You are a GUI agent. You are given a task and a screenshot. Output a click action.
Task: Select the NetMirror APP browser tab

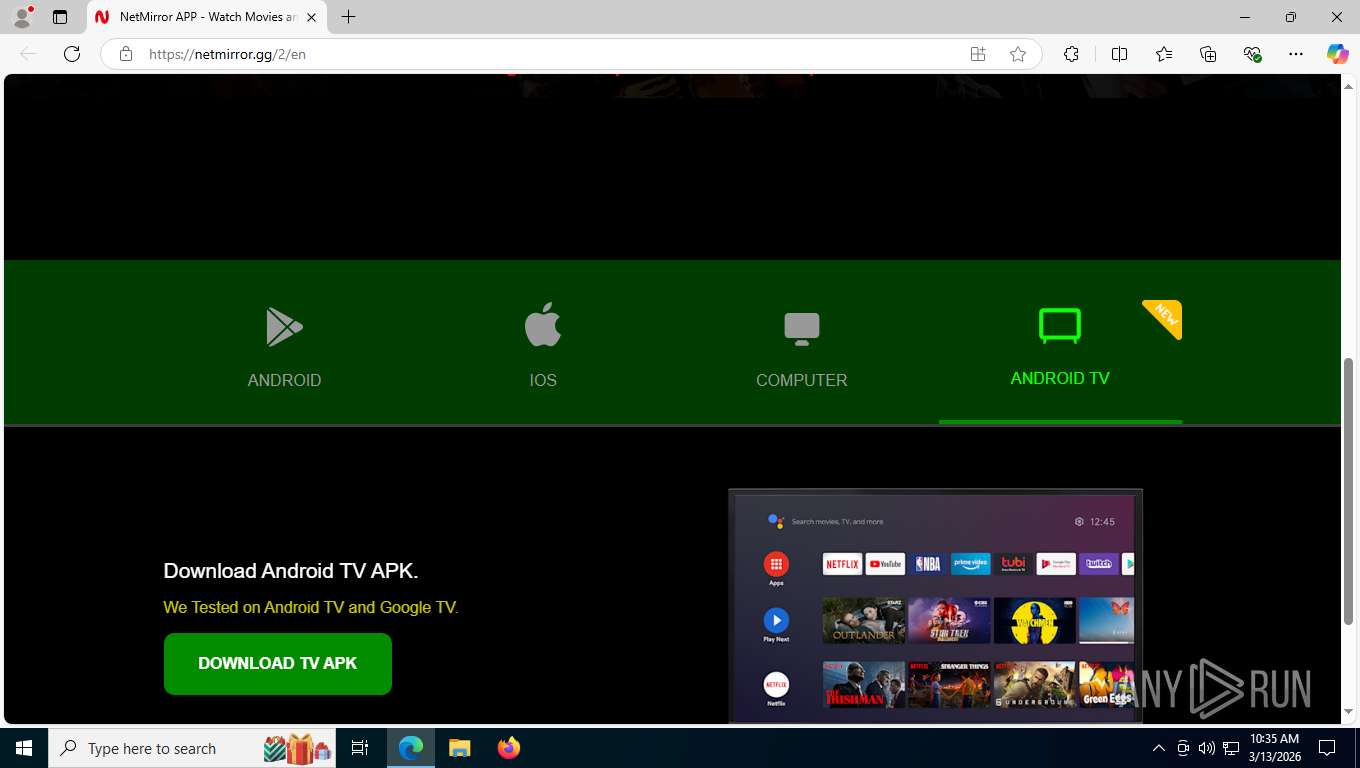[x=206, y=17]
